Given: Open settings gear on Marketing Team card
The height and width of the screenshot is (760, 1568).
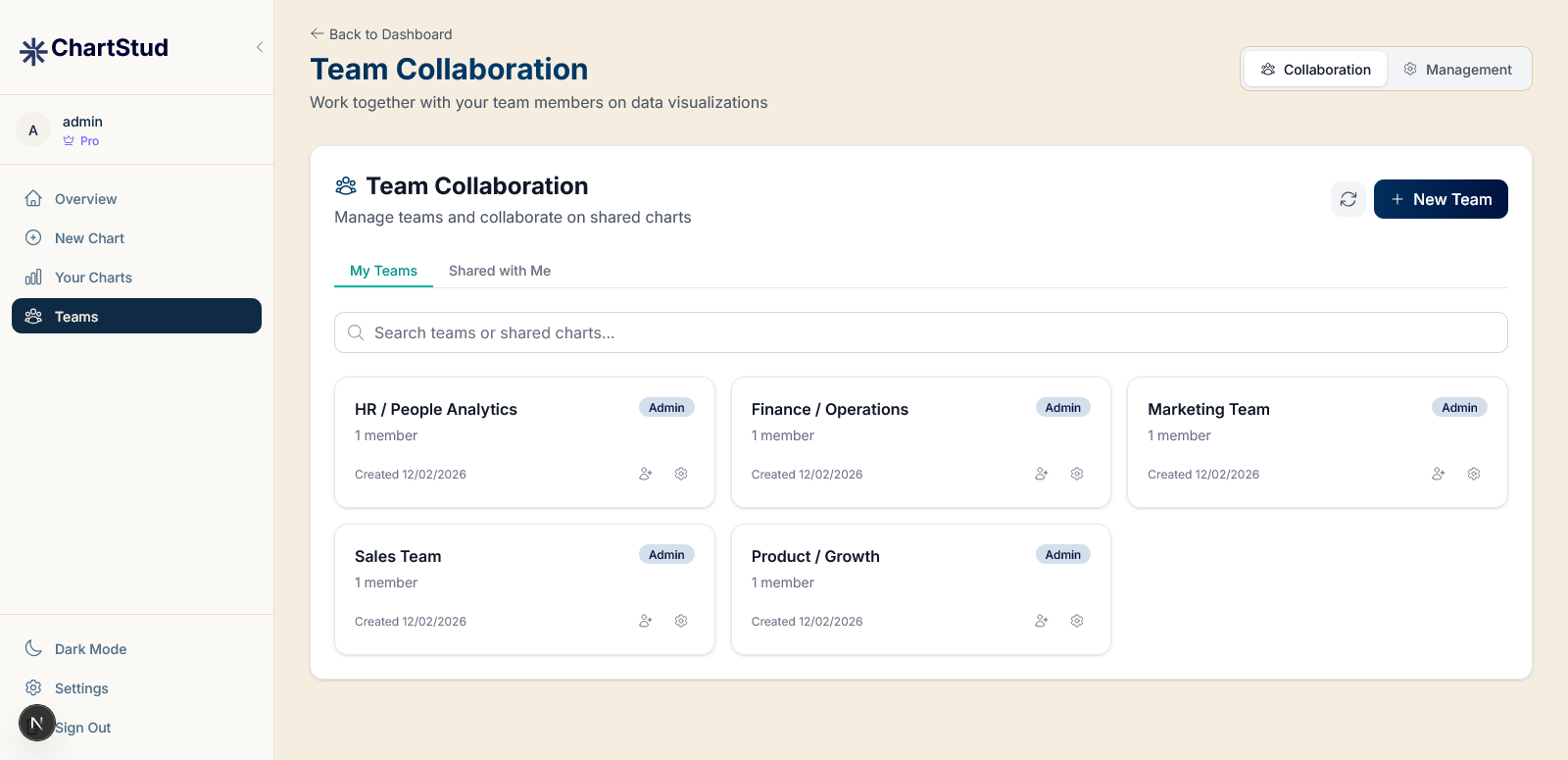Looking at the screenshot, I should 1474,474.
